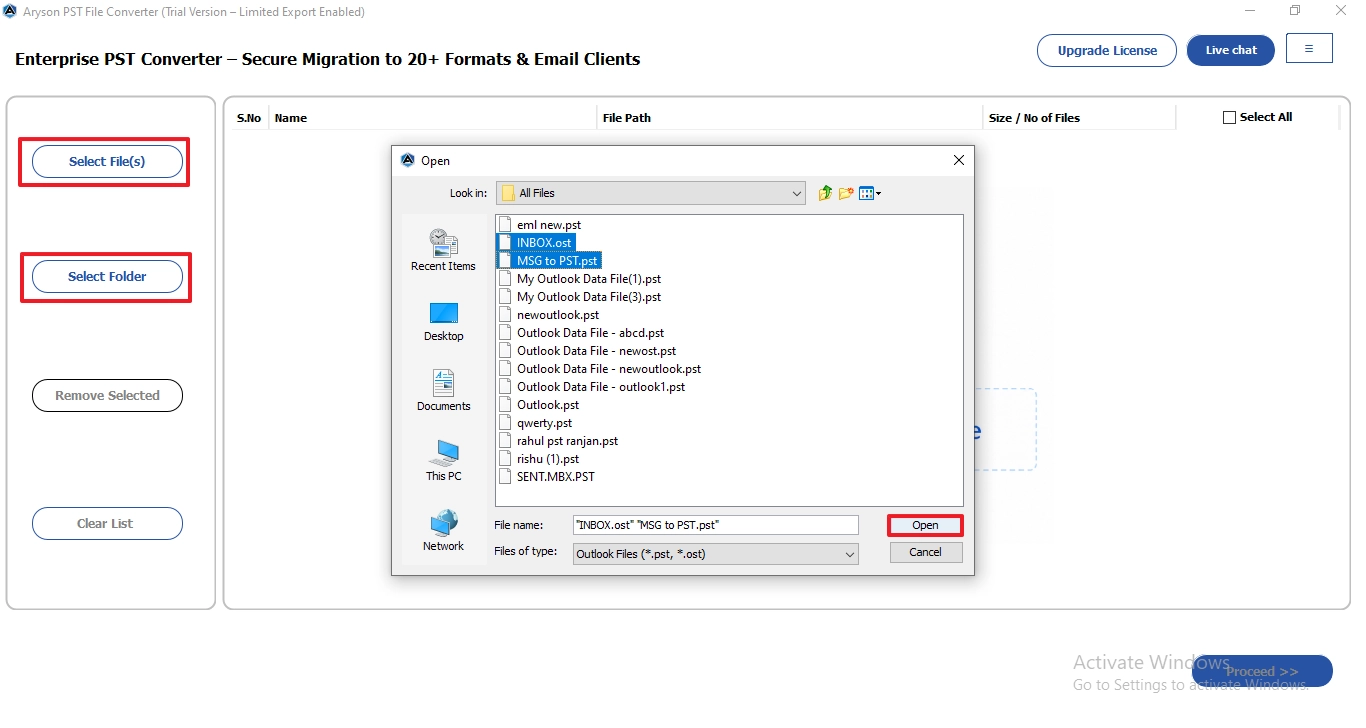Select newoutlook.pst file

pos(558,315)
